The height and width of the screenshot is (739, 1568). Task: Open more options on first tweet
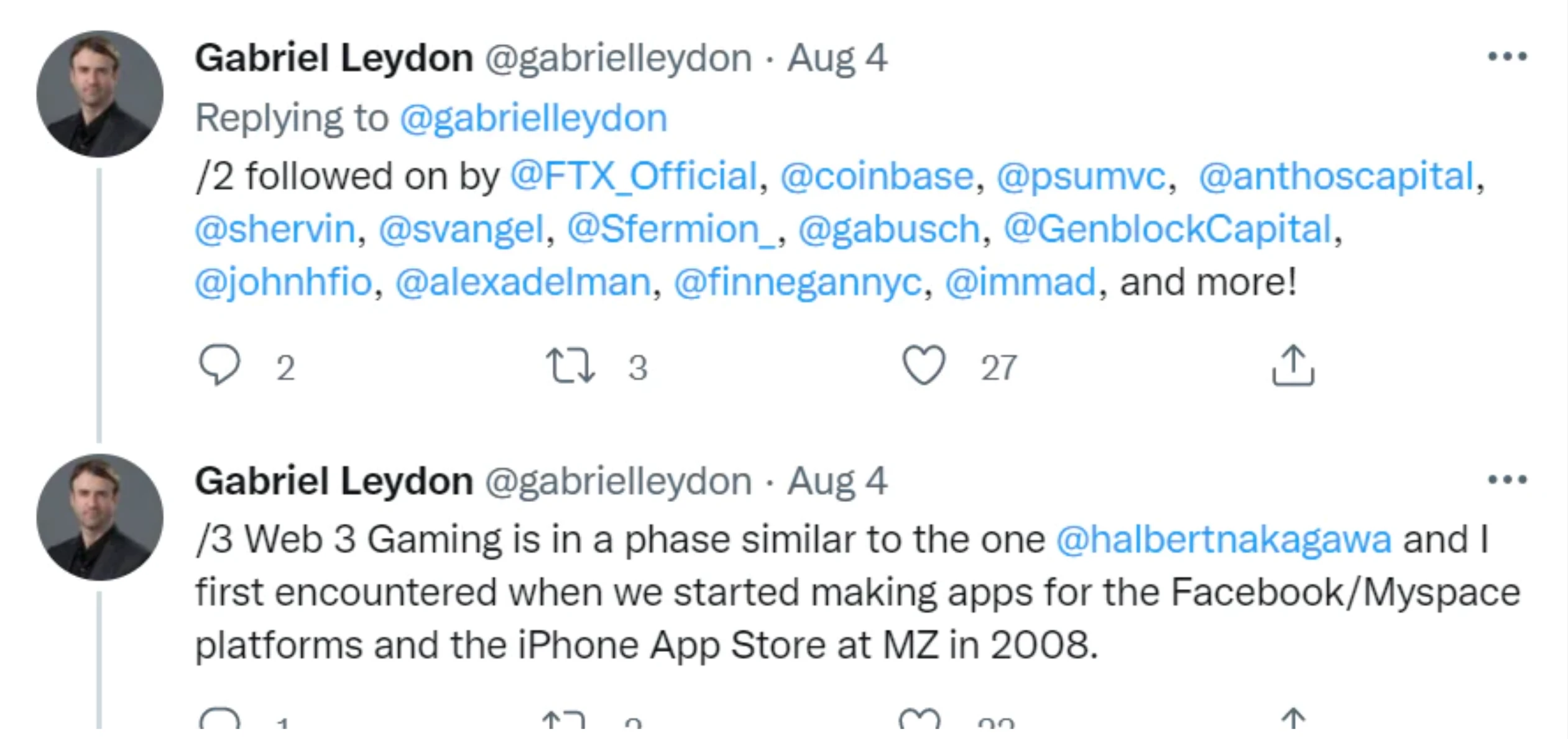1507,57
